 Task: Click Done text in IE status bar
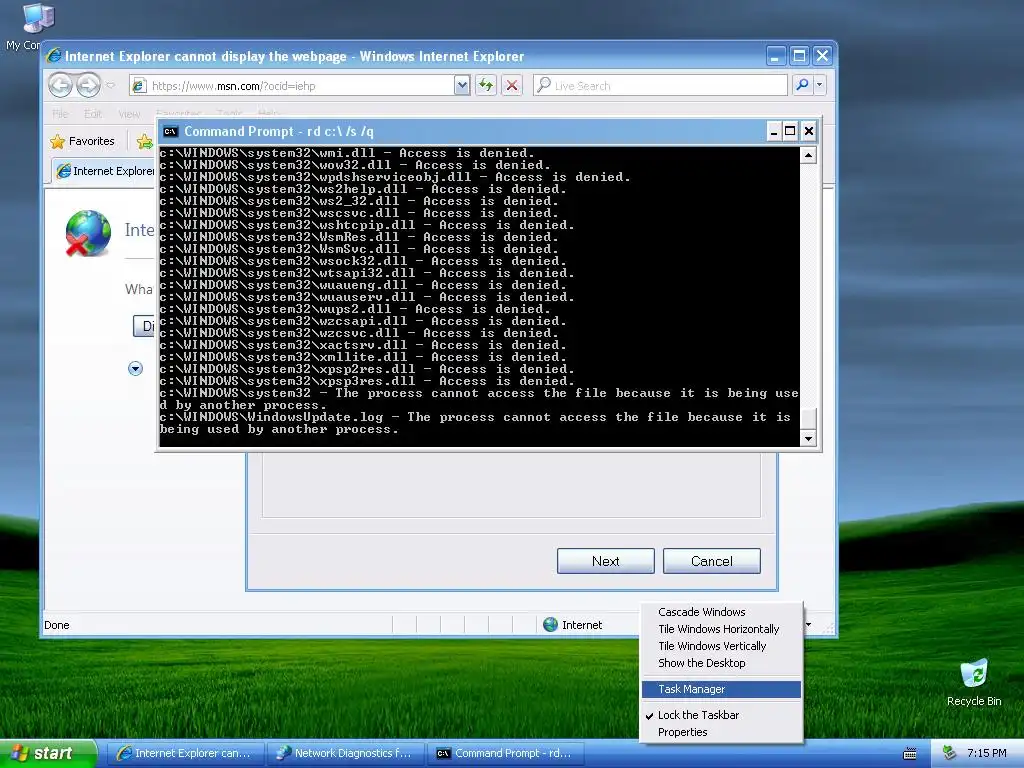click(x=57, y=625)
